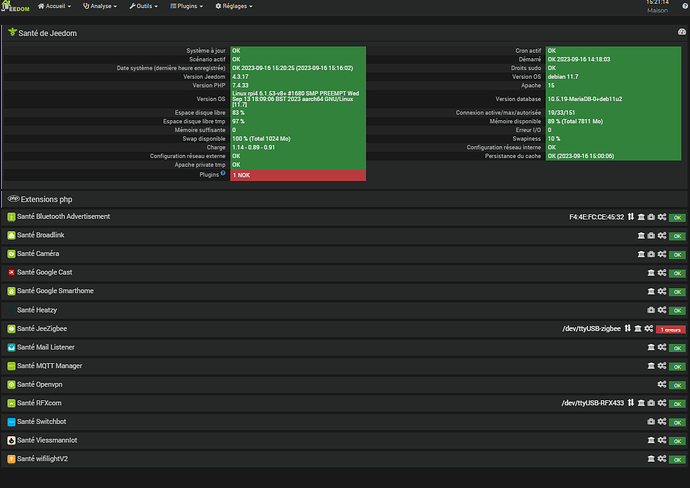Expand the Santé Broadlink panel
Screen dimensions: 690x488
tap(40, 235)
